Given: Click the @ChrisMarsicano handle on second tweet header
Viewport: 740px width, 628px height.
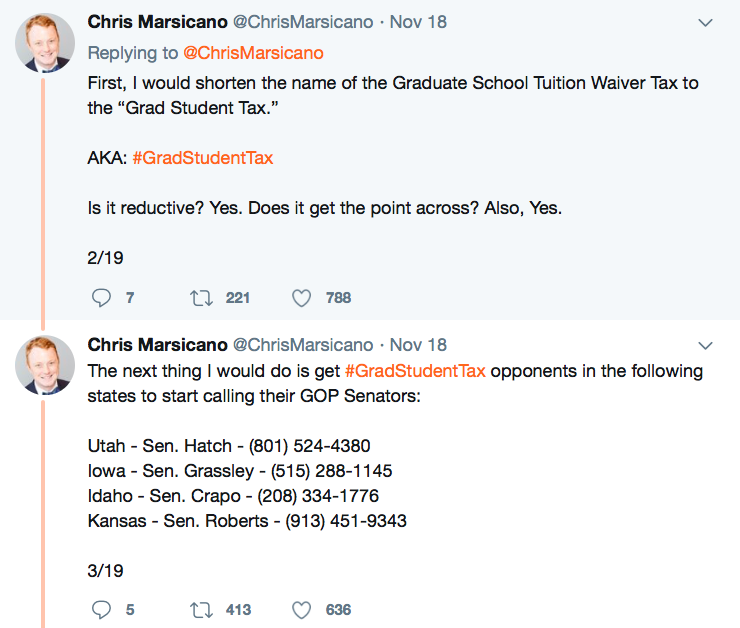Looking at the screenshot, I should 303,345.
